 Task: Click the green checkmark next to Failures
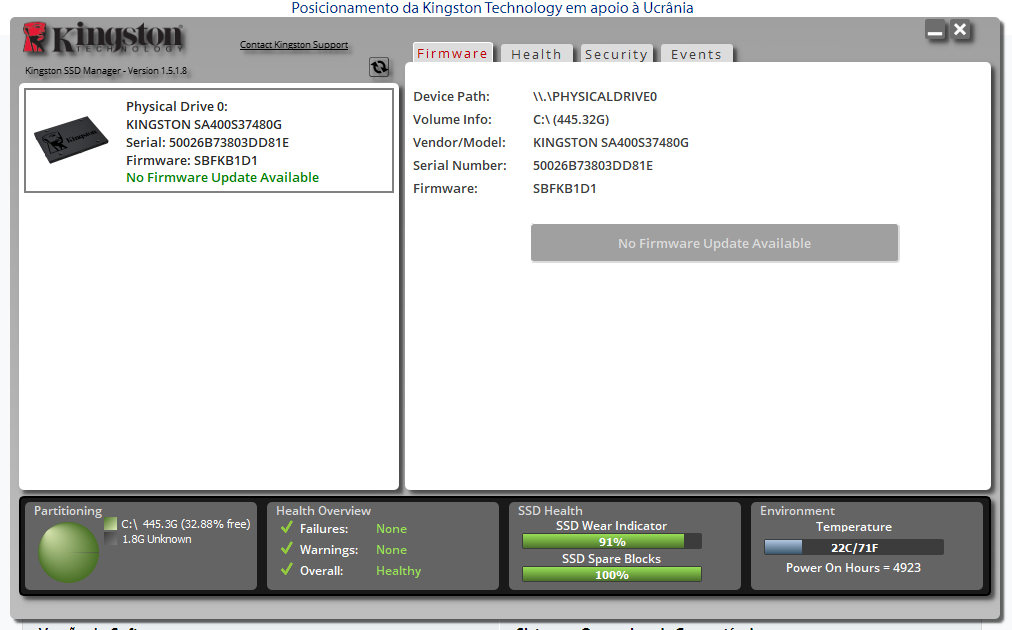click(287, 527)
